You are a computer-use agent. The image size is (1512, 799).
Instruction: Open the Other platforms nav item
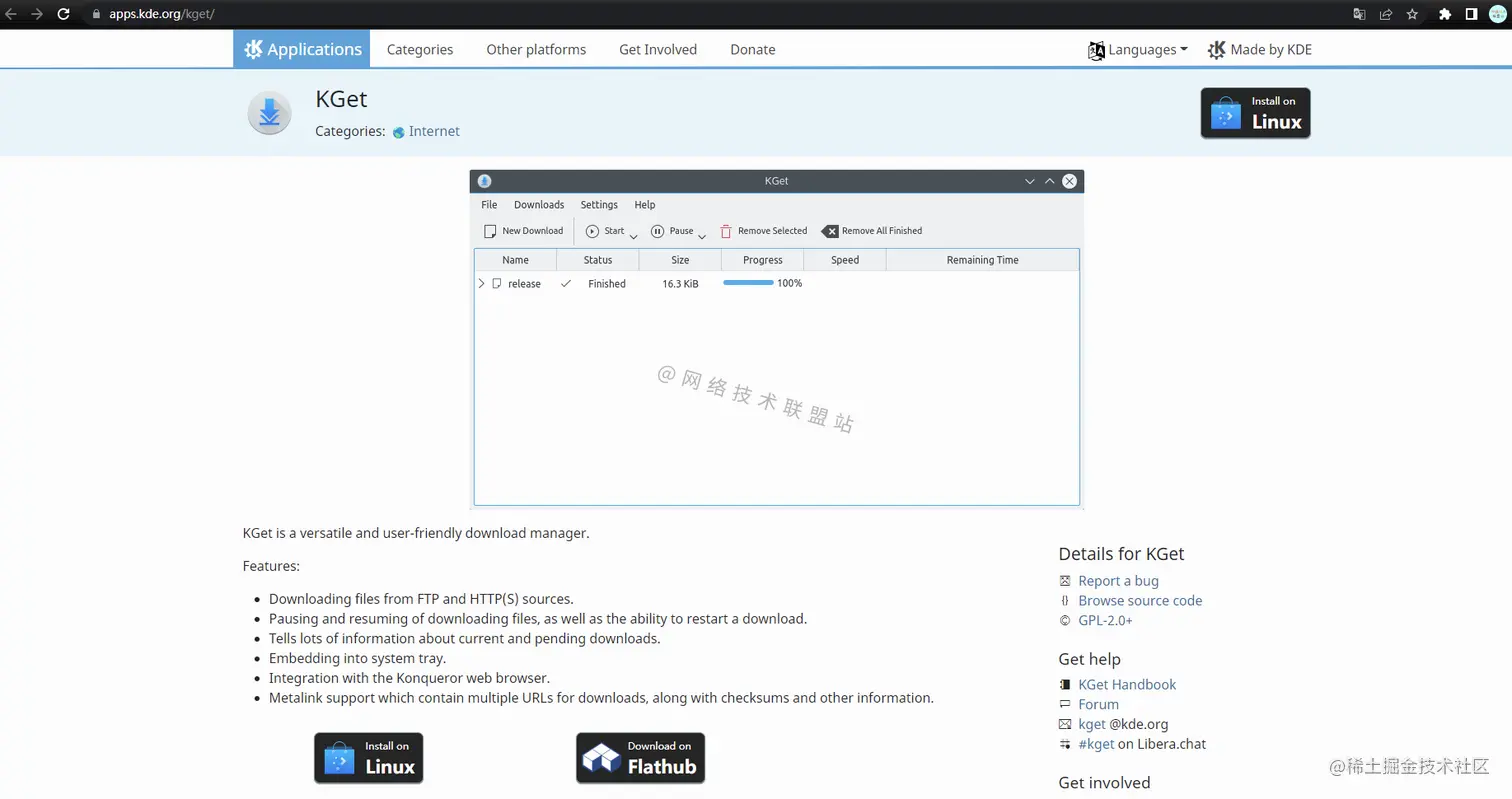tap(536, 49)
